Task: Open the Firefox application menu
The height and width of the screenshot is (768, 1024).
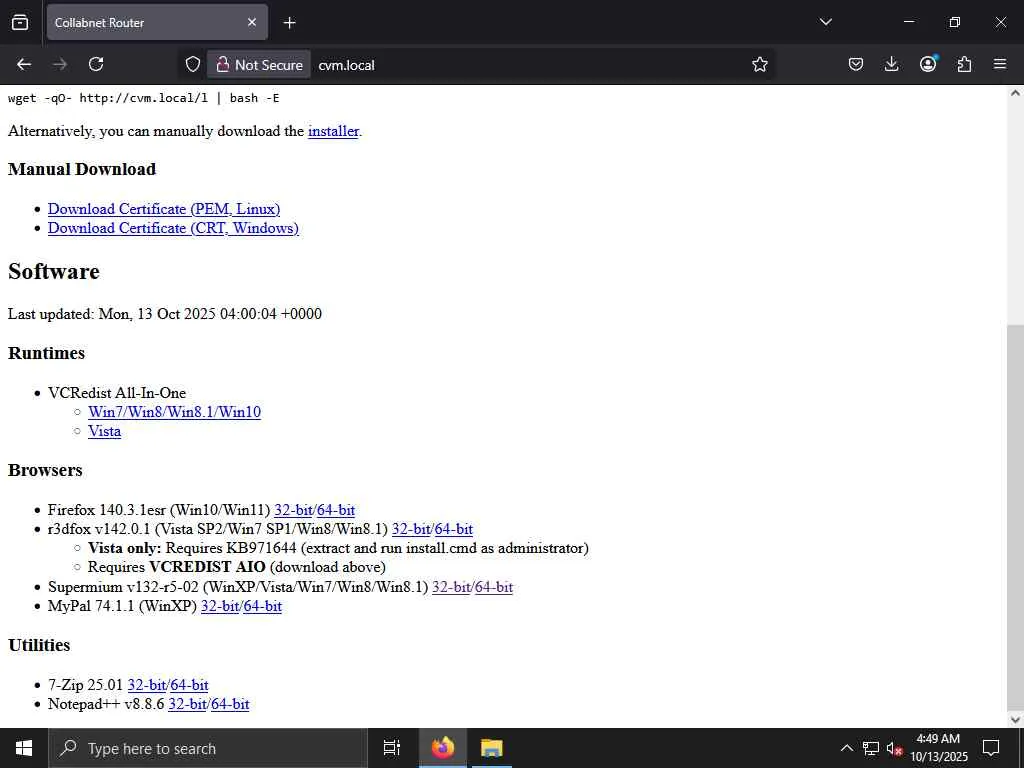Action: pyautogui.click(x=1000, y=64)
